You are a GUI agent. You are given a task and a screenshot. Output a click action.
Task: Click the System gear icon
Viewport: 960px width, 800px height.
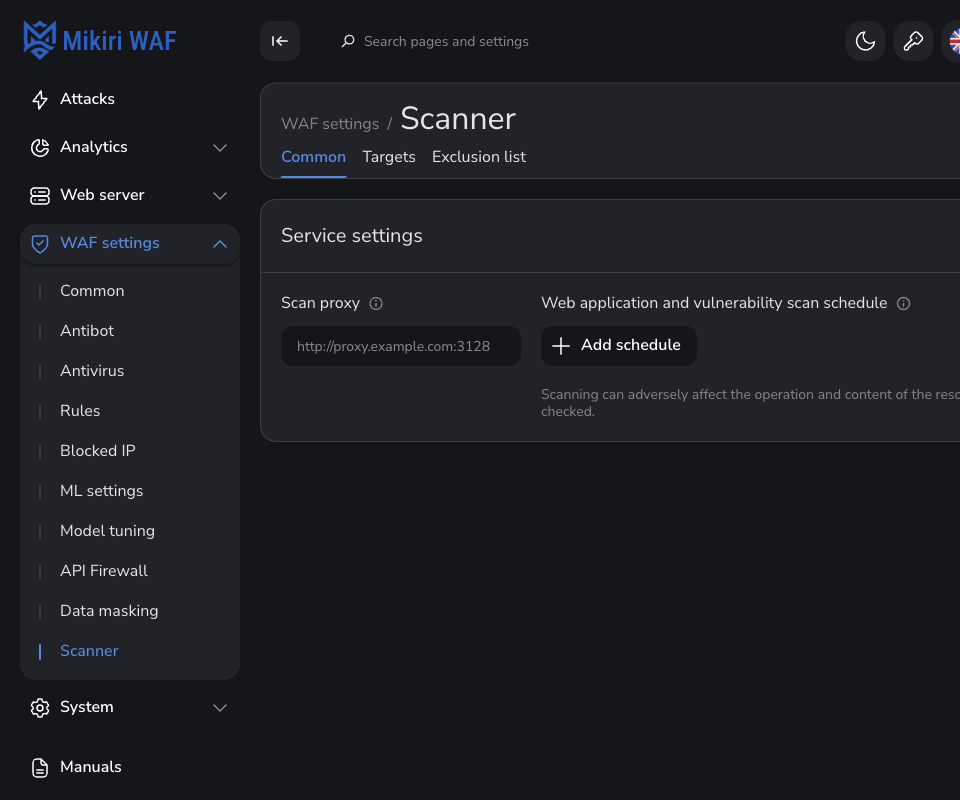[40, 708]
